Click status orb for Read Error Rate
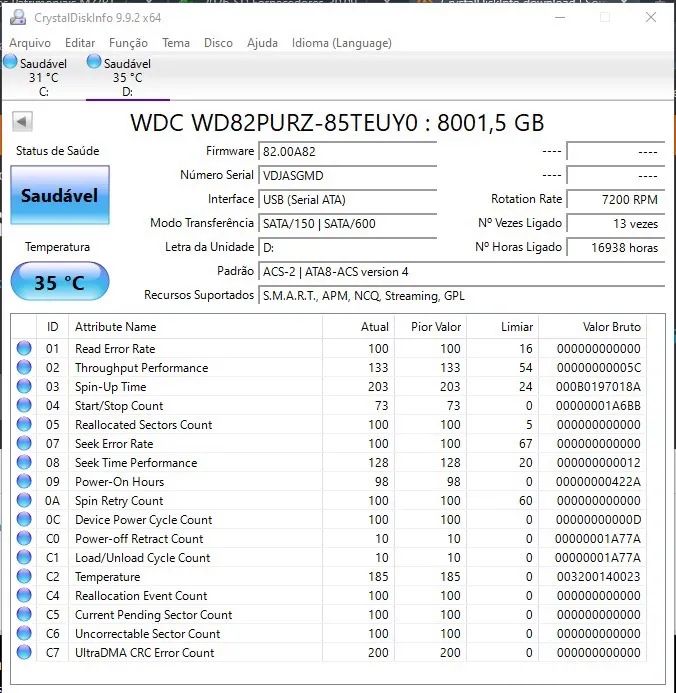 [24, 348]
